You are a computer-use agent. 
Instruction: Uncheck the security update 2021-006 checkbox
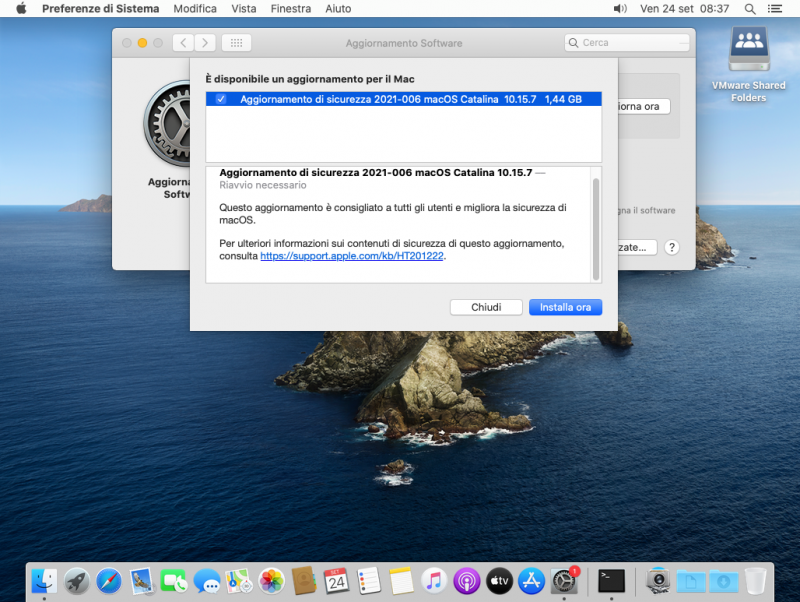click(221, 99)
